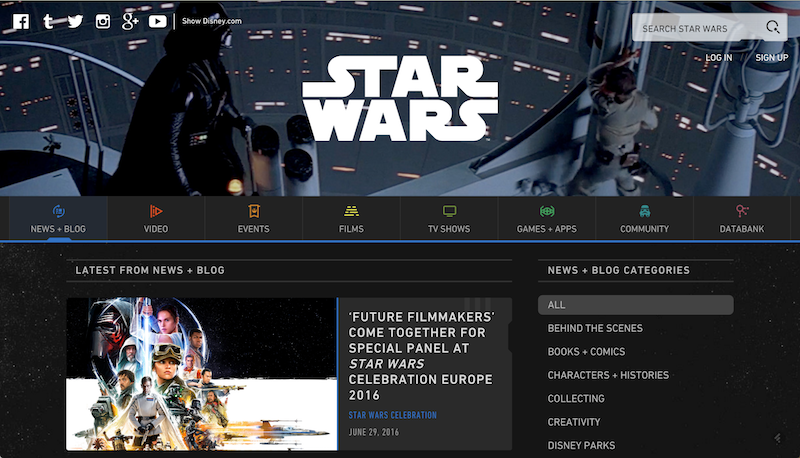This screenshot has width=800, height=458.
Task: Click News + Blog Categories heading
Action: point(618,270)
